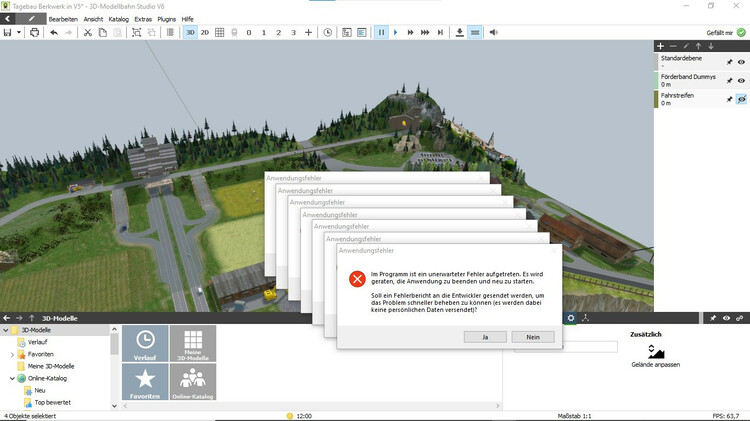Open the Meine 3D-Modelle tile
Viewport: 750px width, 421px height.
click(193, 343)
